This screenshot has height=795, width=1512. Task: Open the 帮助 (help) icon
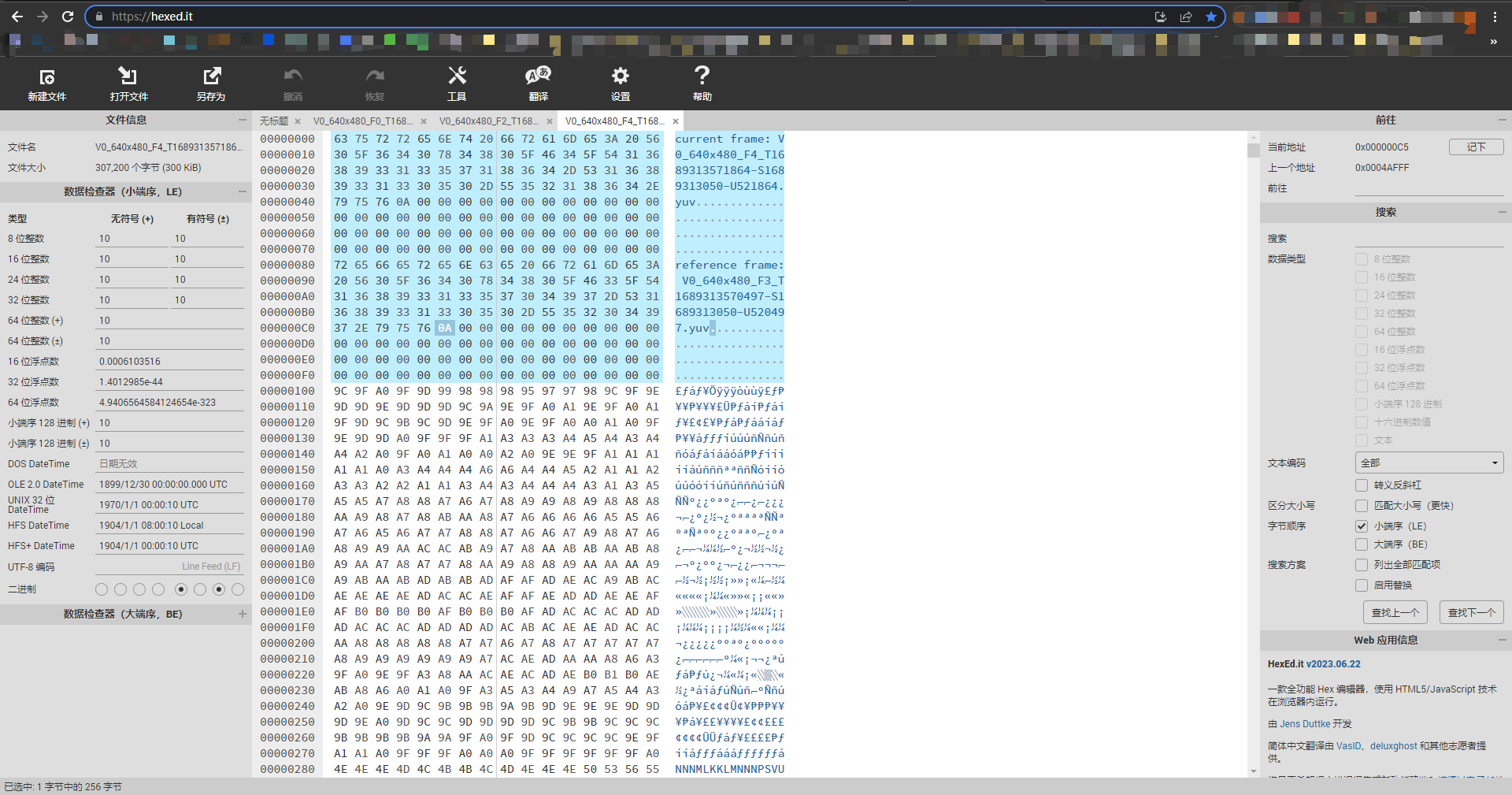point(702,84)
